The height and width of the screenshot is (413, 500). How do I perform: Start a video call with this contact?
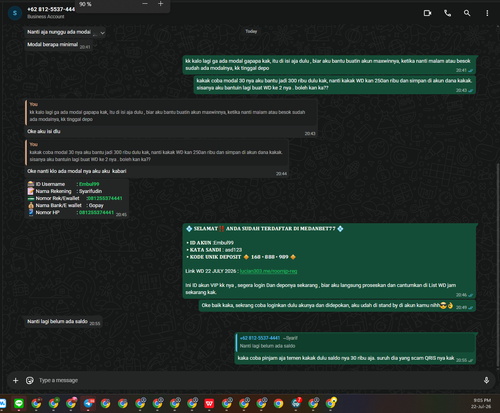pyautogui.click(x=427, y=13)
